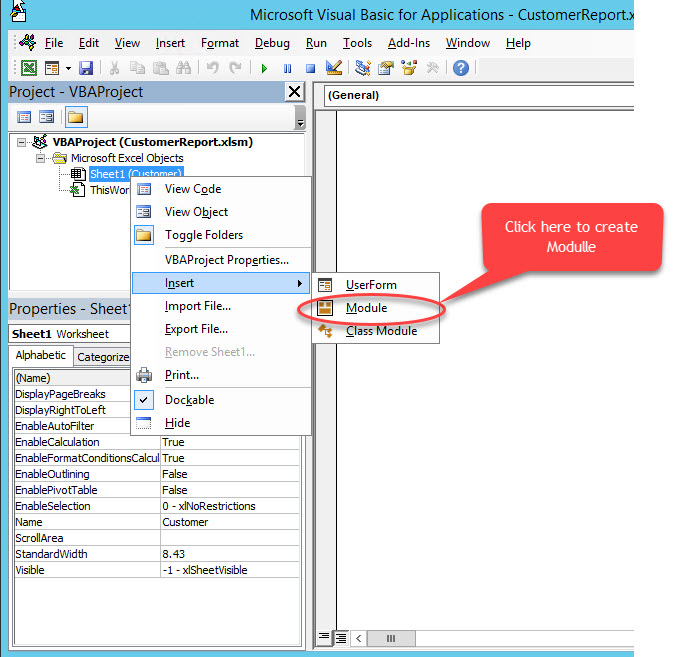This screenshot has width=675, height=657.
Task: Toggle the Dockable checked option
Action: [x=221, y=400]
